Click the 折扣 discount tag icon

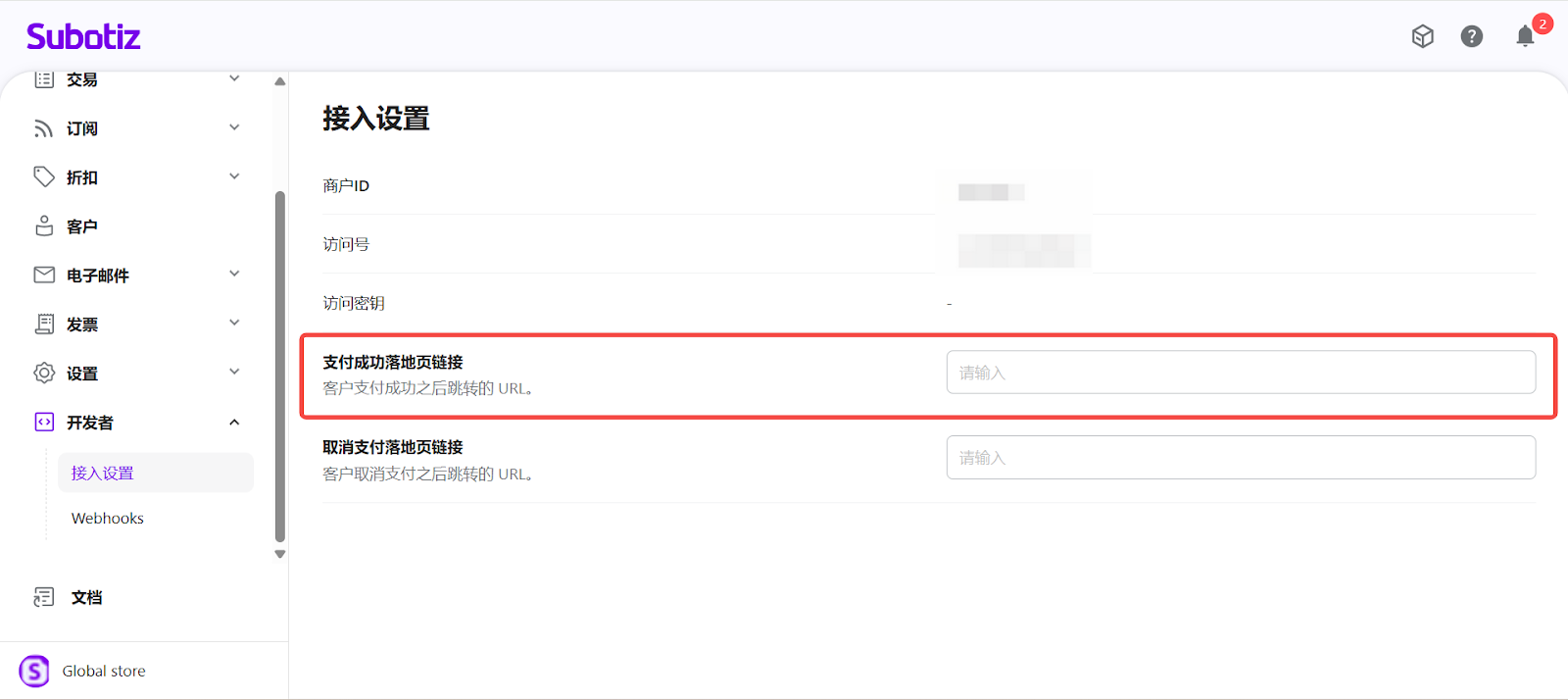pyautogui.click(x=44, y=177)
